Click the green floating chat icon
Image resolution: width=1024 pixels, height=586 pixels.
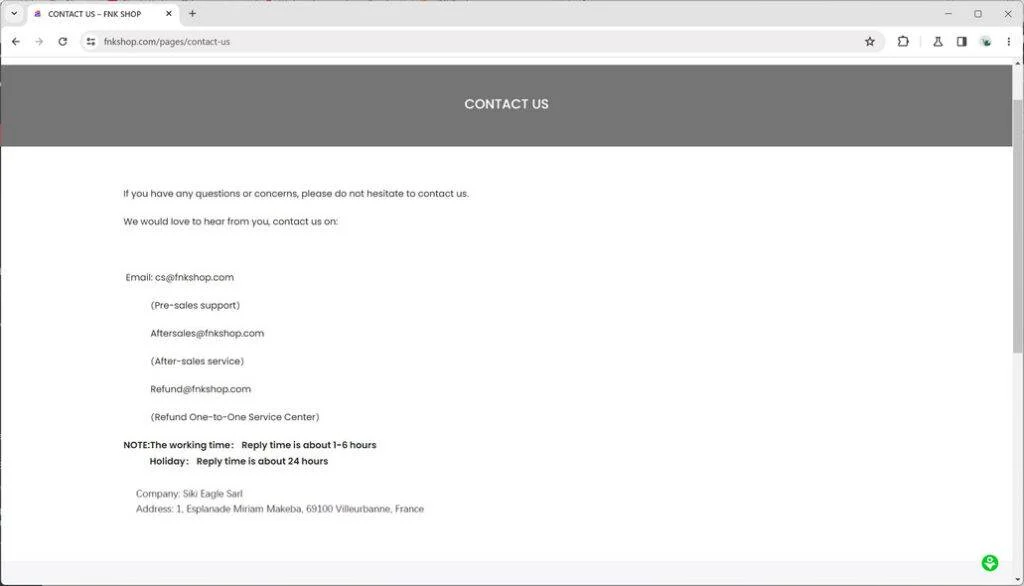click(989, 562)
